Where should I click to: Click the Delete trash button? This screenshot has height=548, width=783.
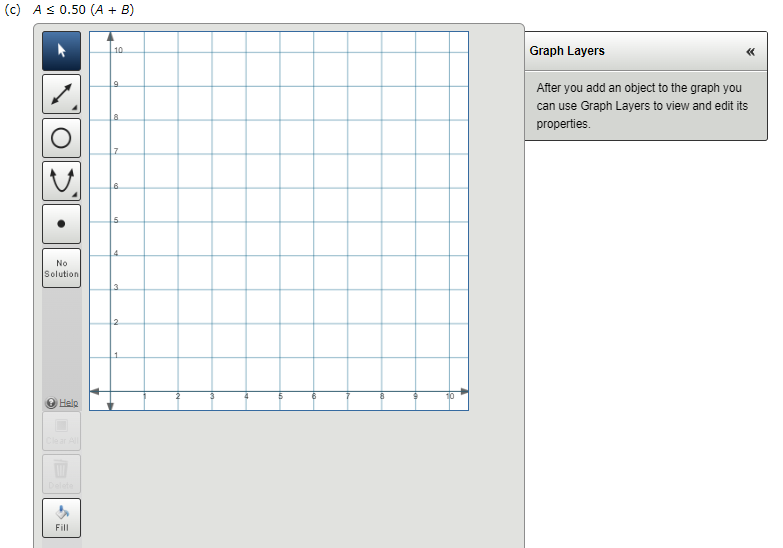click(x=61, y=474)
